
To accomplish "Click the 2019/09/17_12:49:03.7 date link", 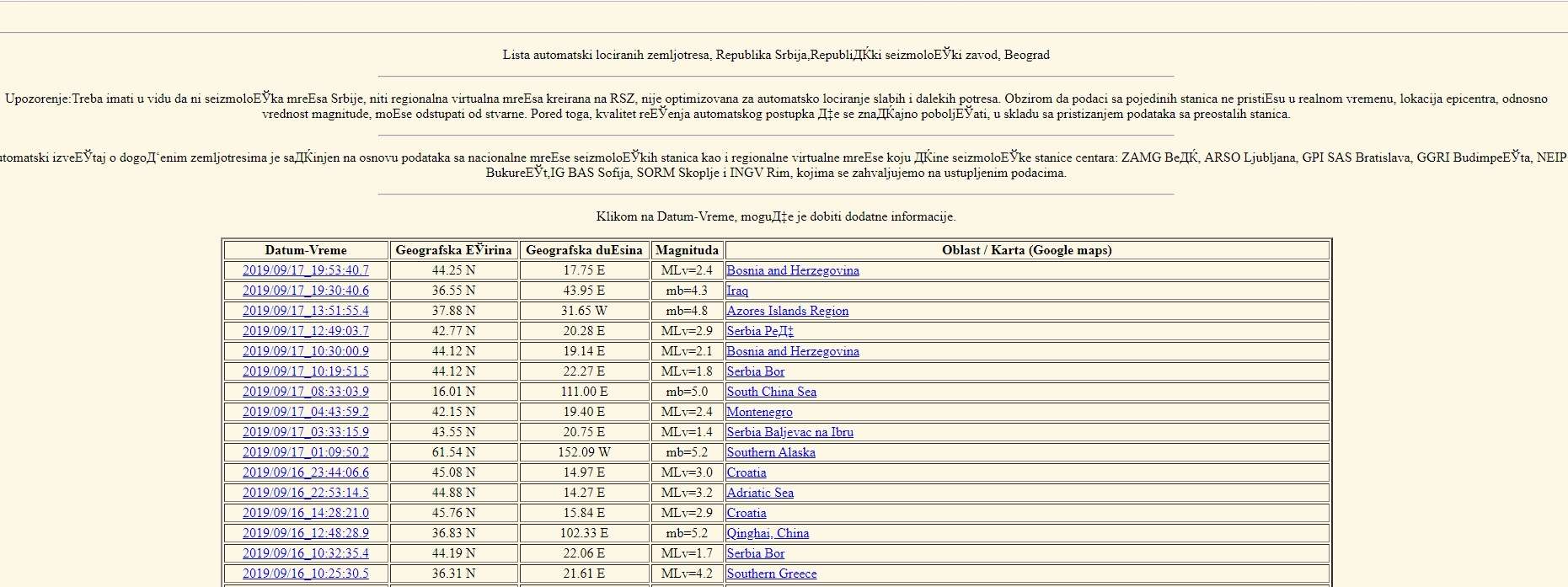I will 305,331.
